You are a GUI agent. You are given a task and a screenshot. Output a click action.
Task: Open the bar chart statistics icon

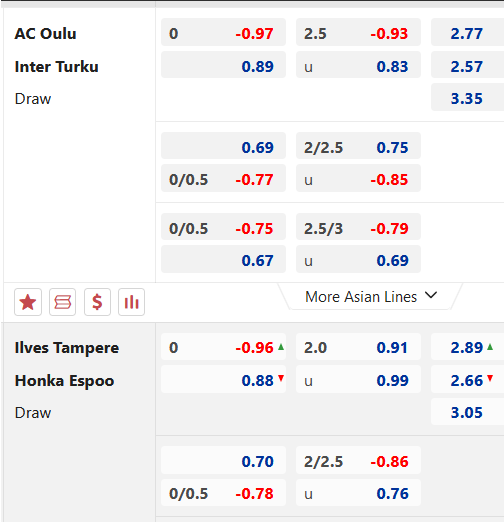(131, 302)
